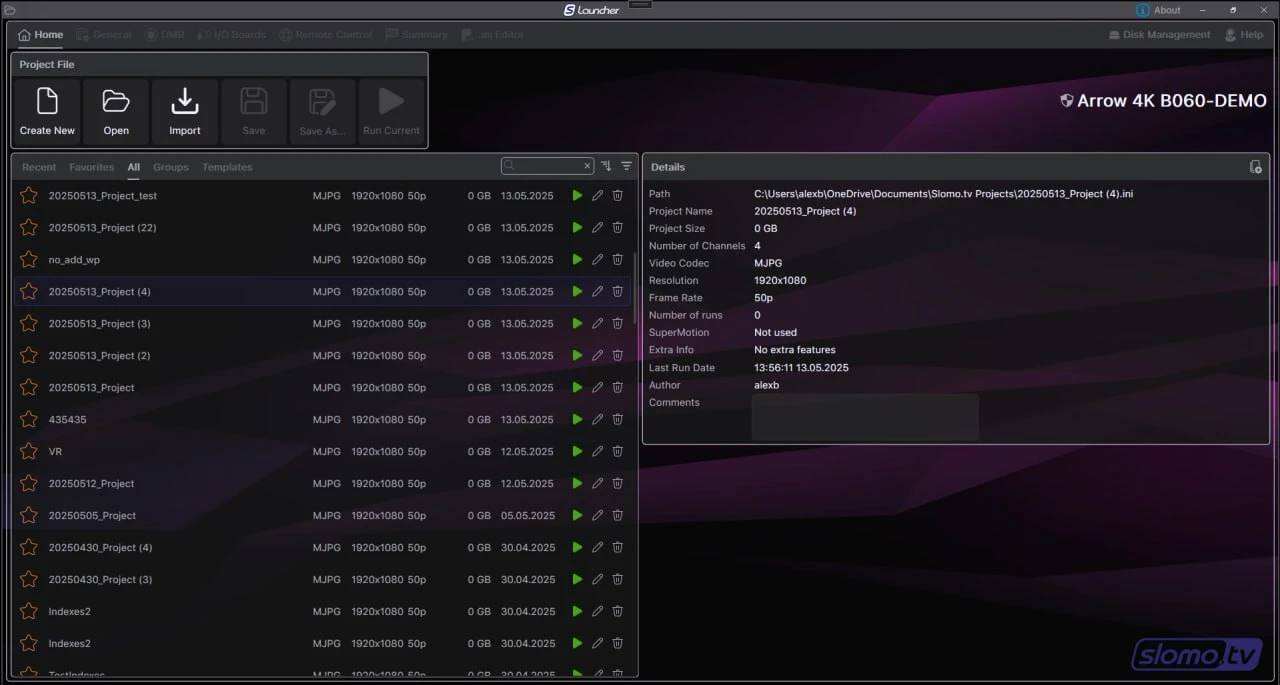Click the Details panel settings icon
Viewport: 1280px width, 685px height.
1256,167
